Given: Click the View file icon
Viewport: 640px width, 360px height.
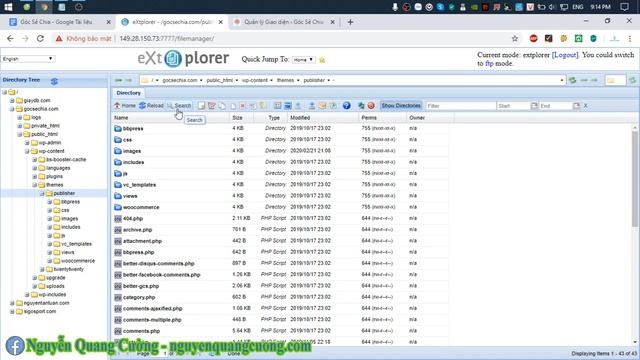Looking at the screenshot, I should 278,106.
